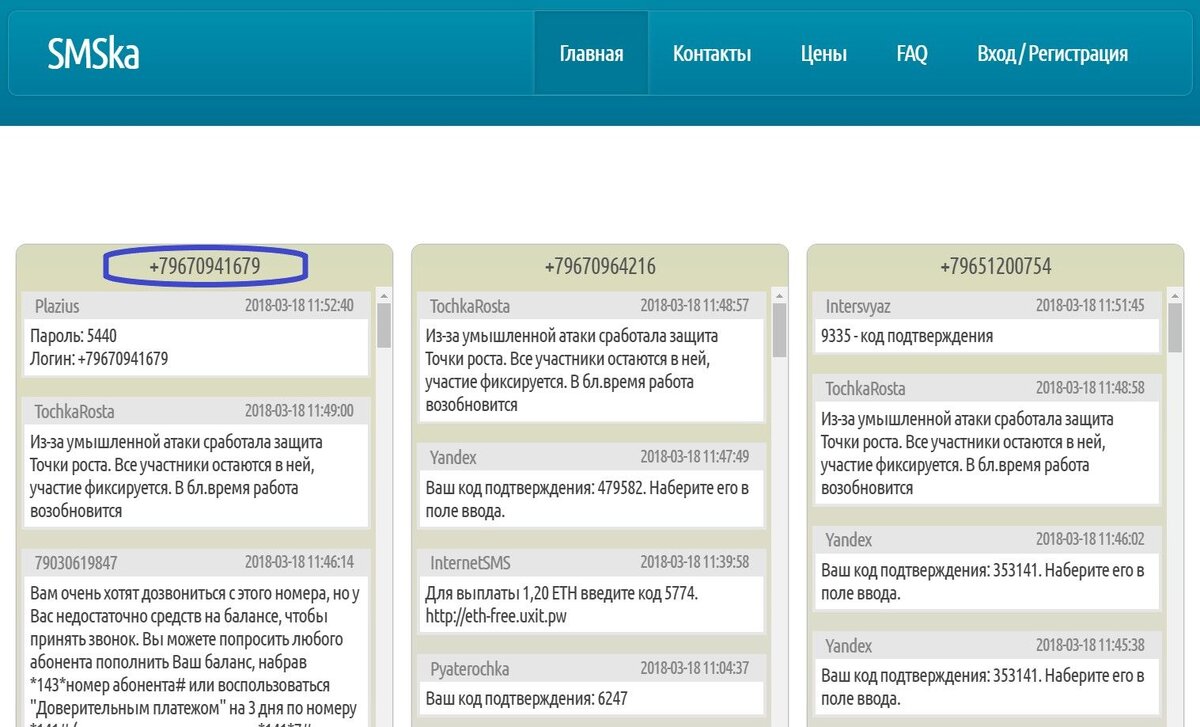Click TochkaRosta message in +79651200754 panel

pyautogui.click(x=987, y=453)
